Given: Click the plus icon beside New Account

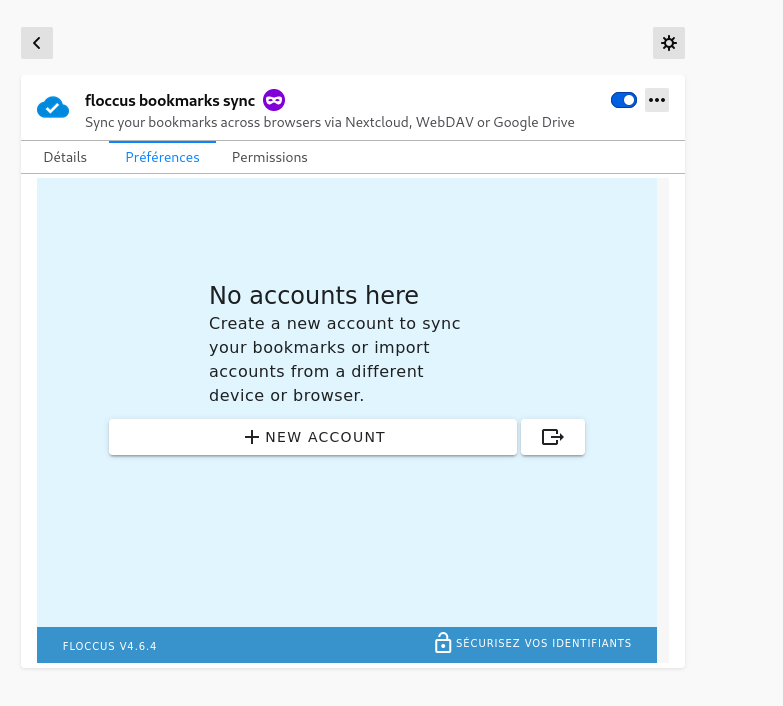Looking at the screenshot, I should click(x=252, y=437).
